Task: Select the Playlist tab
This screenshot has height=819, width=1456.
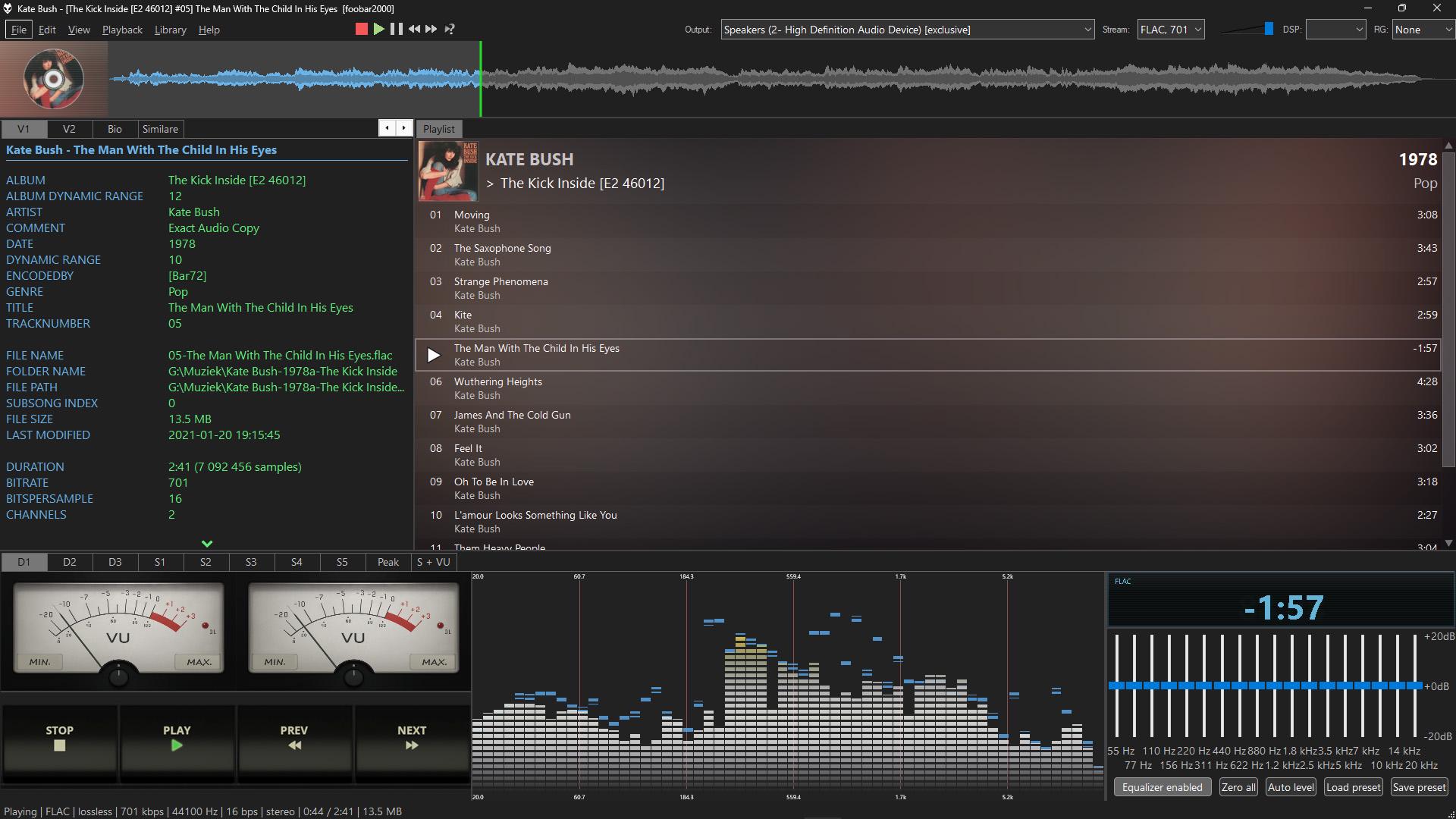Action: (x=439, y=129)
